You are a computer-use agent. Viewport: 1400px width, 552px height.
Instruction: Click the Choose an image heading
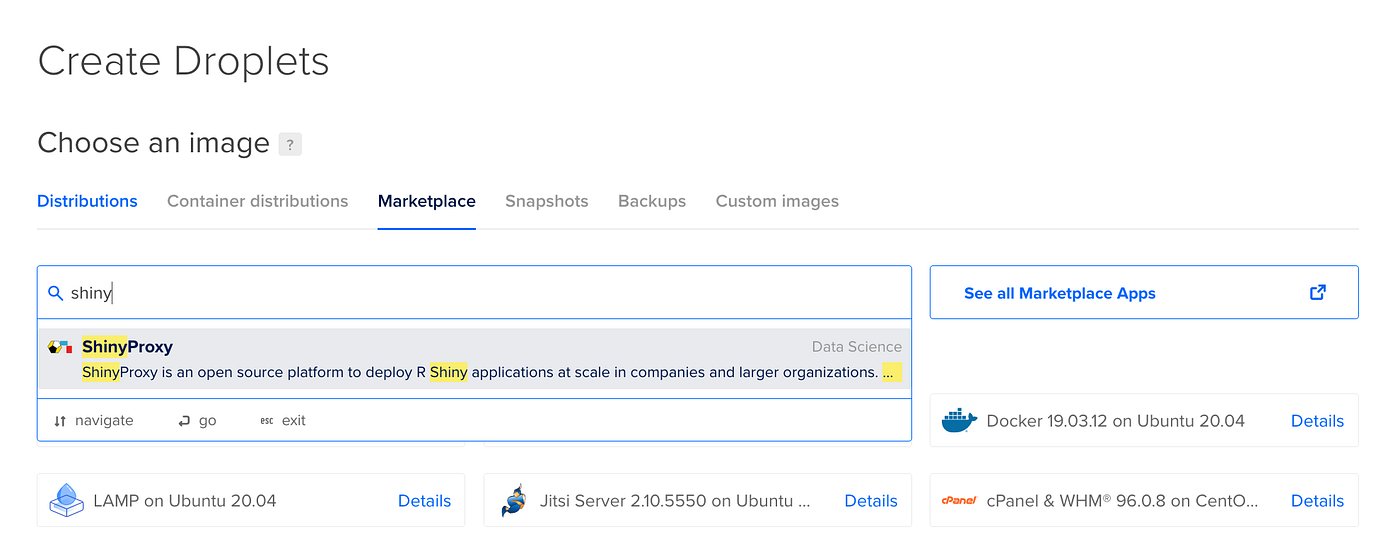pyautogui.click(x=153, y=143)
